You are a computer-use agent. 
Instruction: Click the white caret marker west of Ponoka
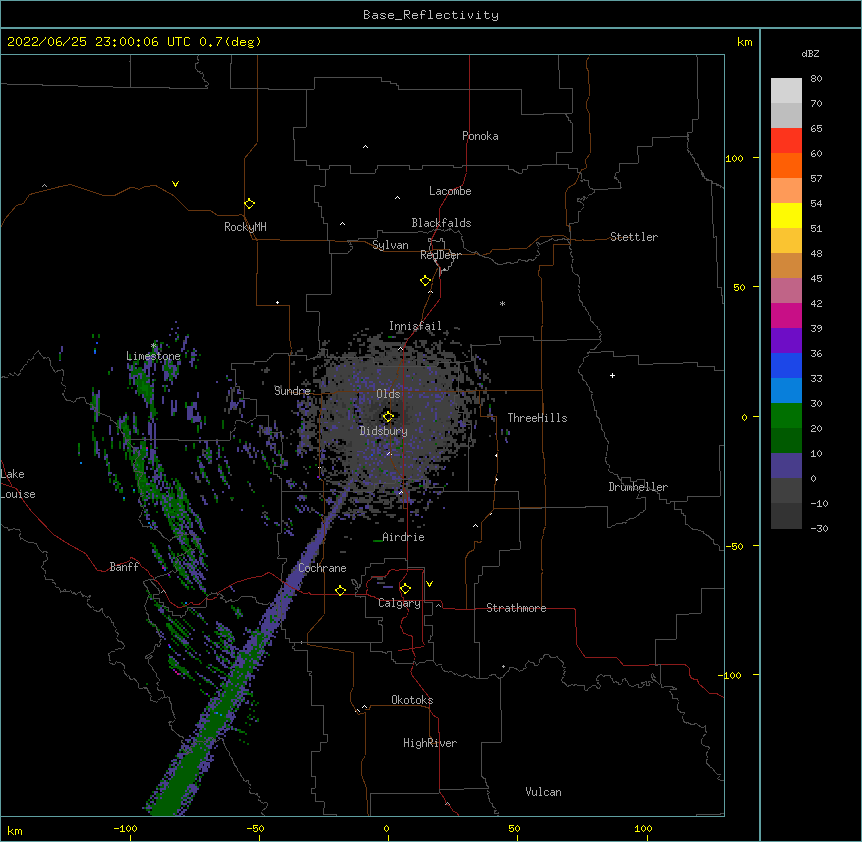tap(365, 147)
